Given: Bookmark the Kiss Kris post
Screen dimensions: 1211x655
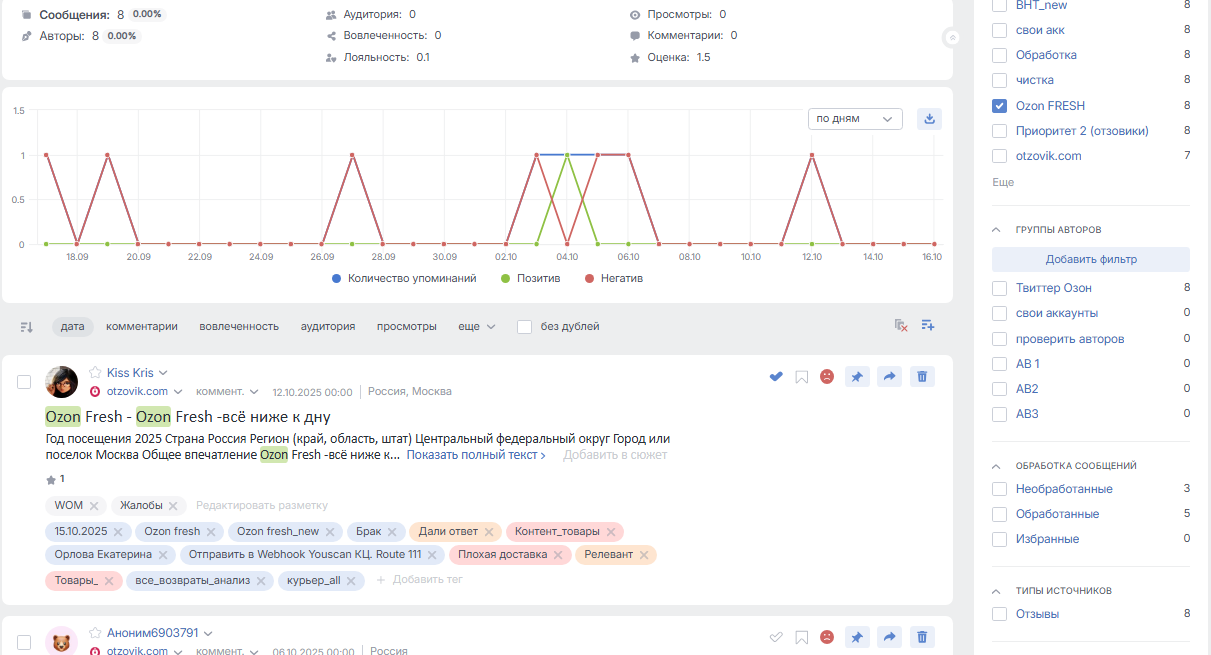Looking at the screenshot, I should pyautogui.click(x=801, y=377).
